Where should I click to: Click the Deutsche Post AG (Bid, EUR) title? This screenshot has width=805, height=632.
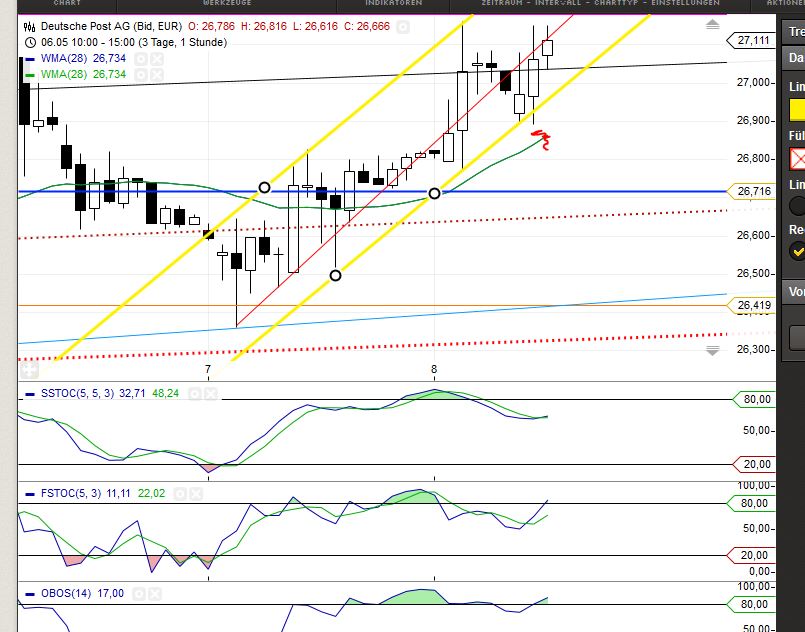(111, 26)
